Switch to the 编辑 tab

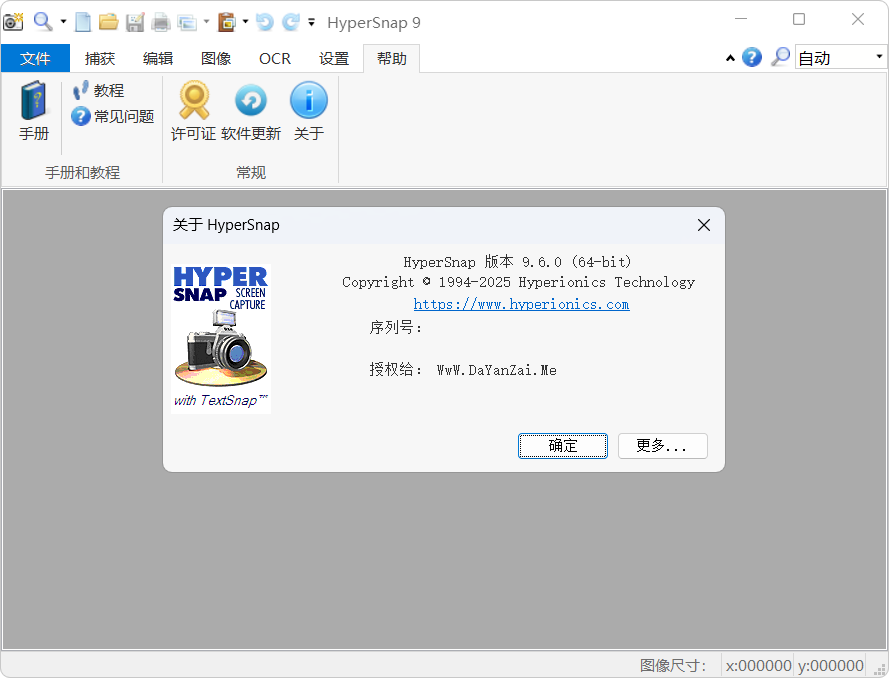coord(158,58)
